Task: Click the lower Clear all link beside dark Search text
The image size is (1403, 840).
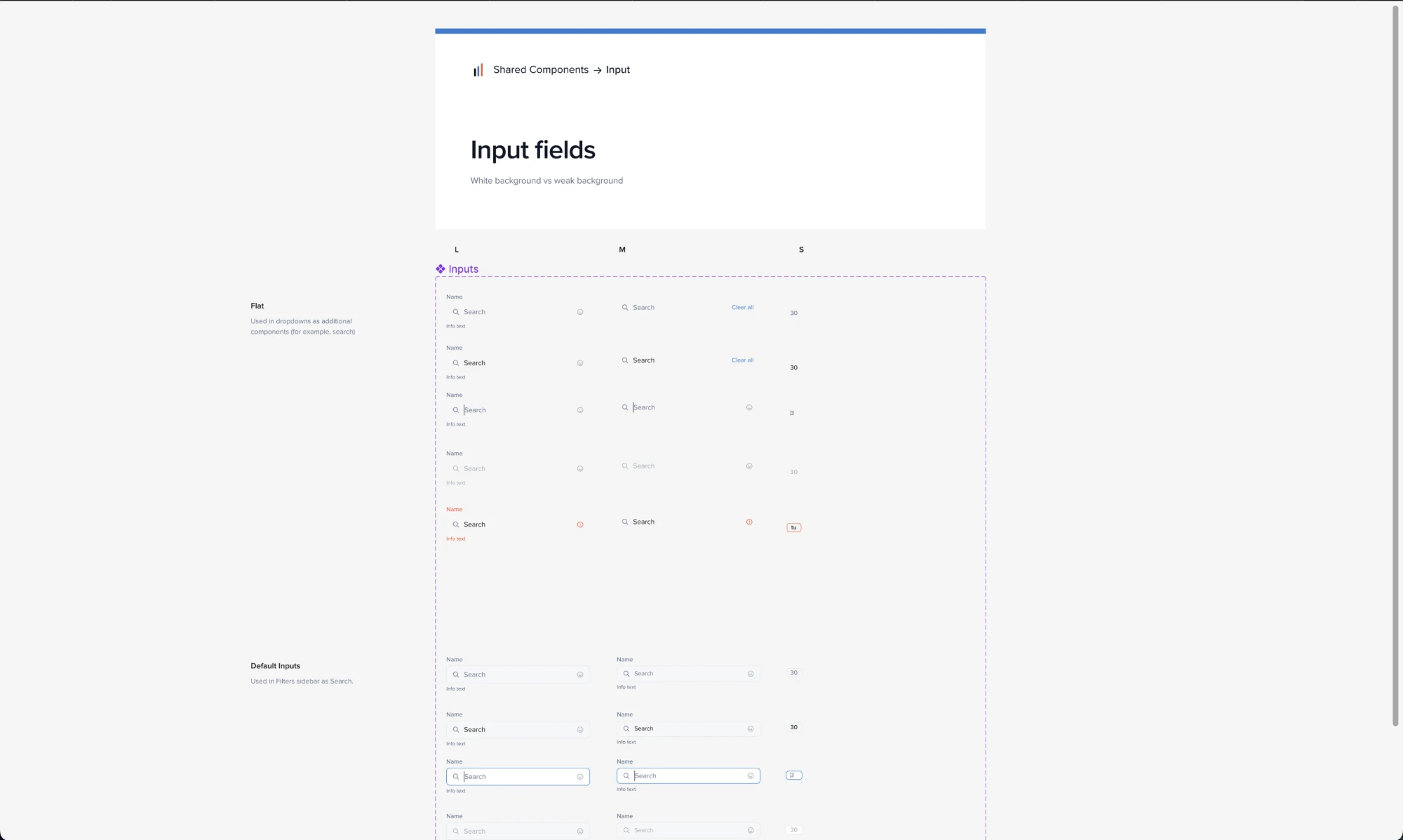Action: pyautogui.click(x=742, y=360)
